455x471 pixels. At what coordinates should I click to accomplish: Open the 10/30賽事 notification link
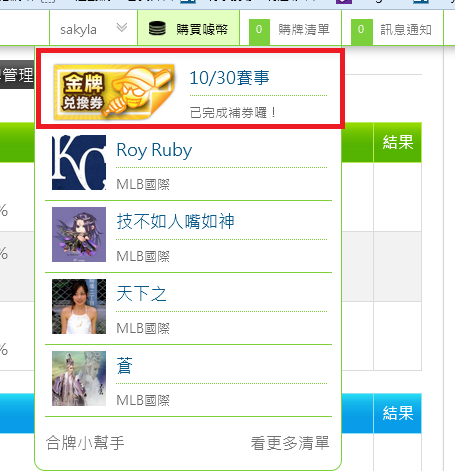click(x=229, y=78)
